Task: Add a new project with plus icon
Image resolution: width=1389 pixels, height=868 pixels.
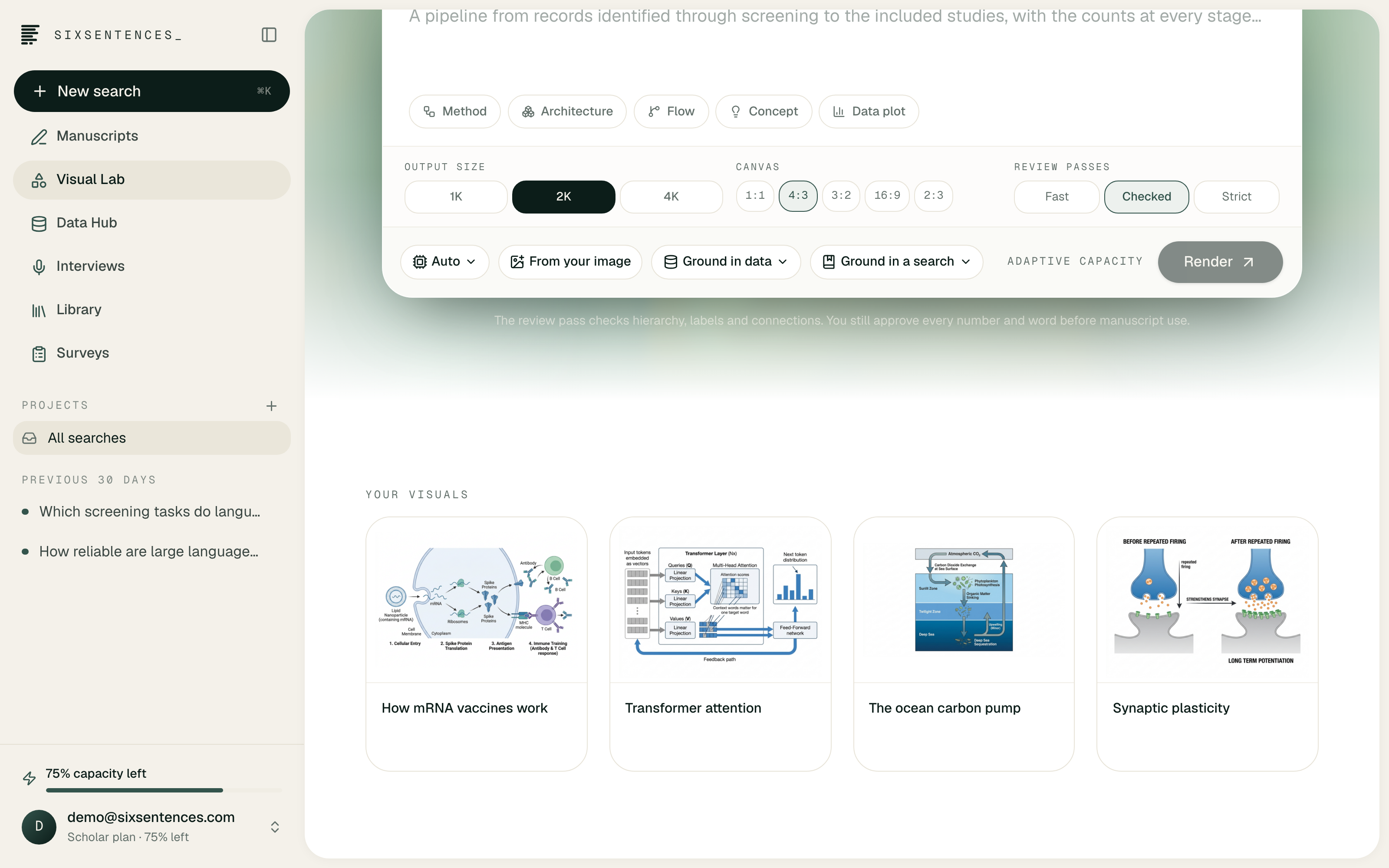Action: tap(271, 406)
